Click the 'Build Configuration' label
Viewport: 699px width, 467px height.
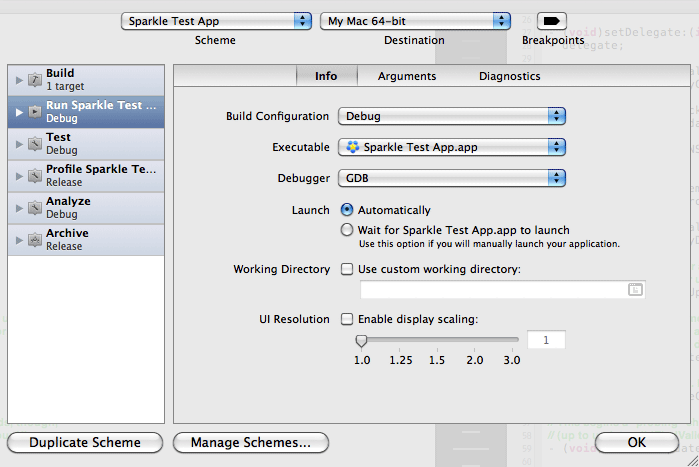277,116
